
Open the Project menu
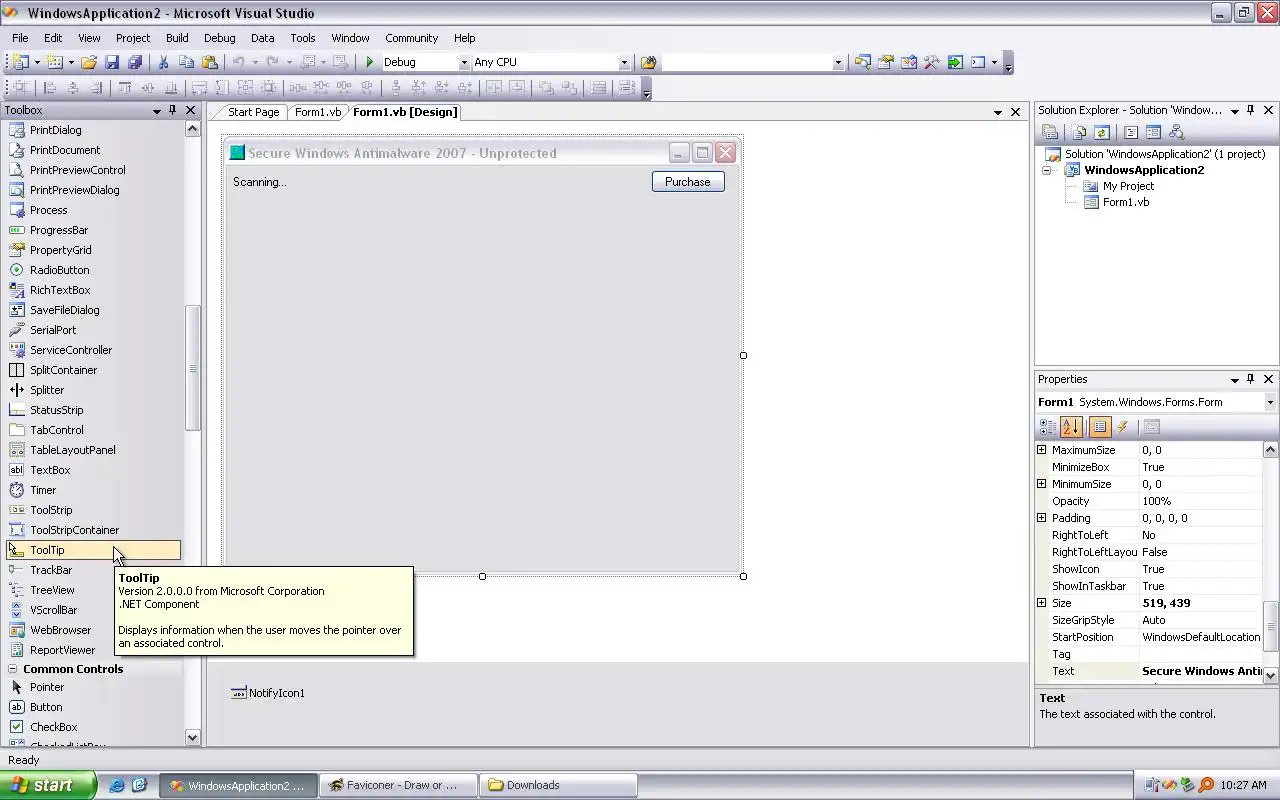pos(132,38)
